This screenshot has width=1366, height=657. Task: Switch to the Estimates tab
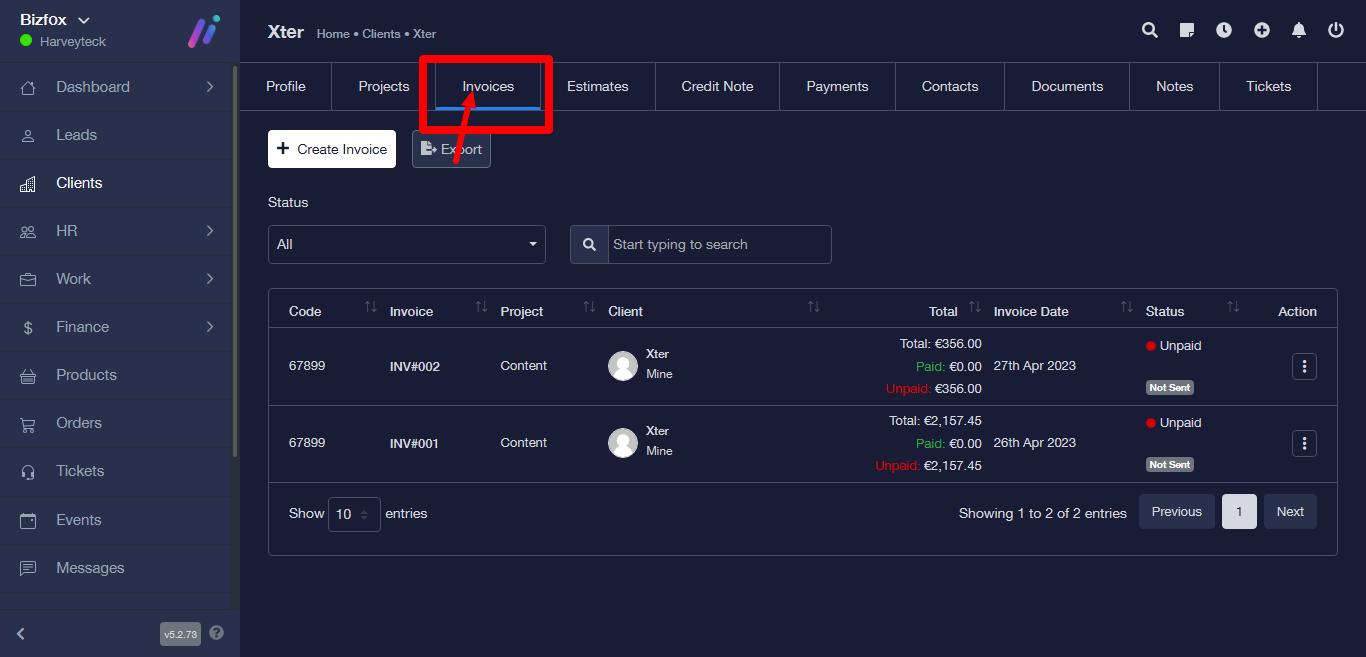[x=597, y=86]
